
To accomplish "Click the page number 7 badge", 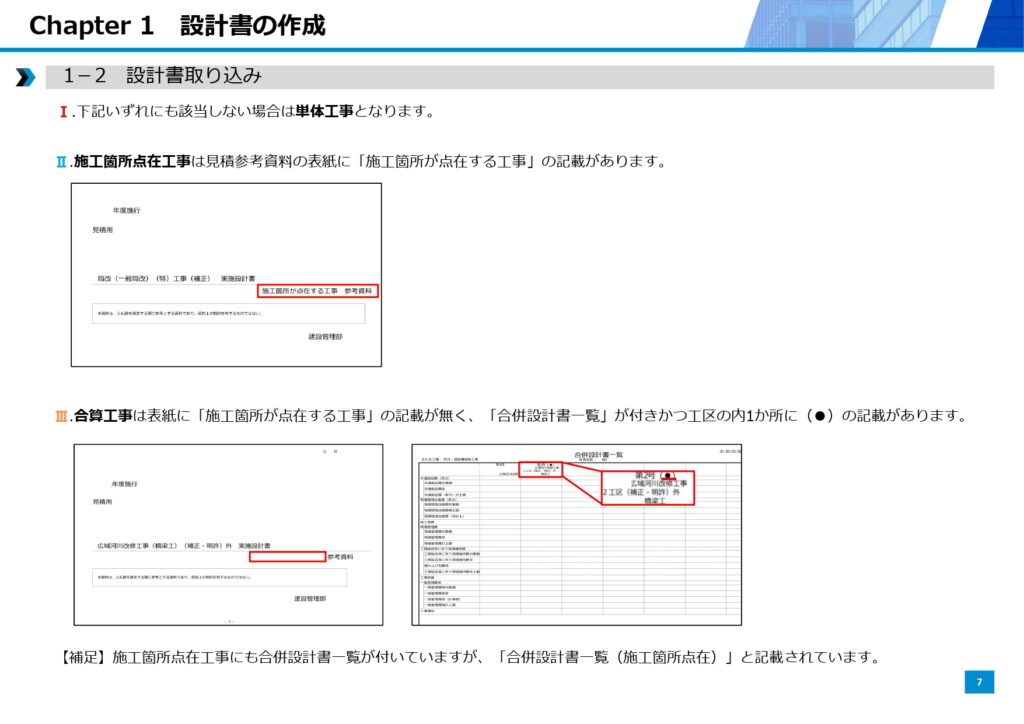I will click(979, 682).
